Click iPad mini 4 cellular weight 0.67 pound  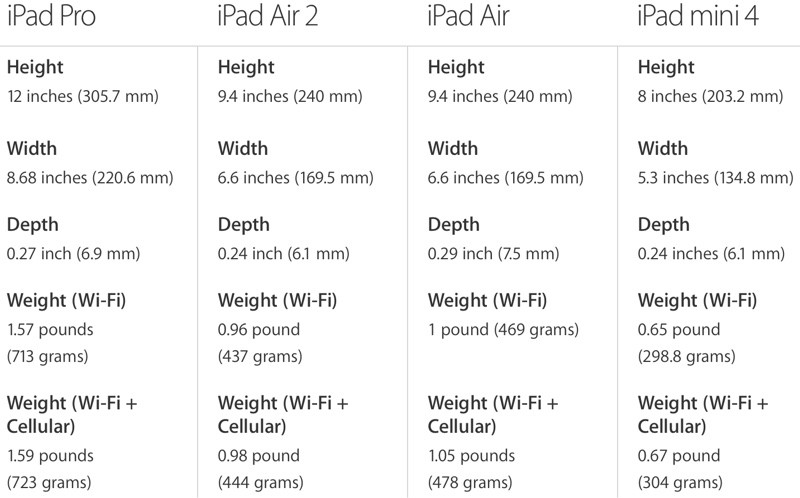(678, 456)
